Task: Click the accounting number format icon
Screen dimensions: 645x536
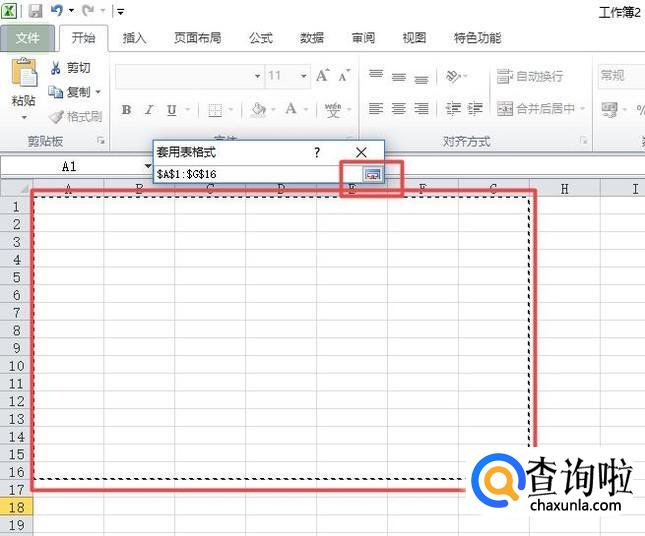Action: (x=610, y=109)
